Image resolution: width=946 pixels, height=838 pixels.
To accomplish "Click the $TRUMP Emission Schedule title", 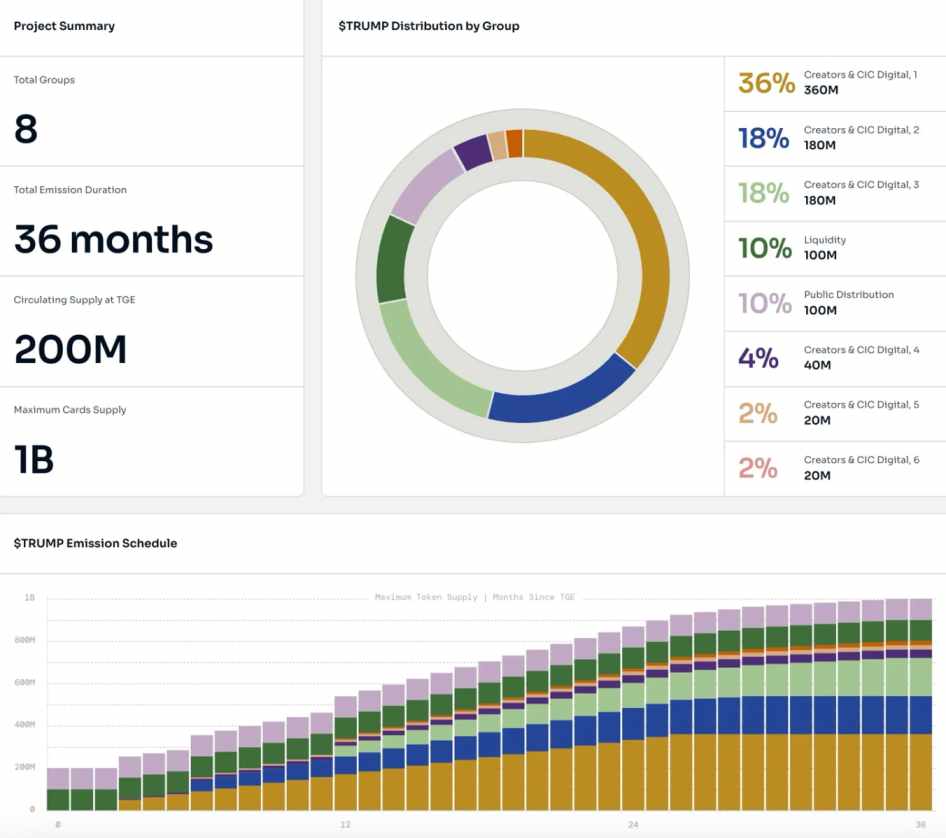I will pyautogui.click(x=95, y=543).
